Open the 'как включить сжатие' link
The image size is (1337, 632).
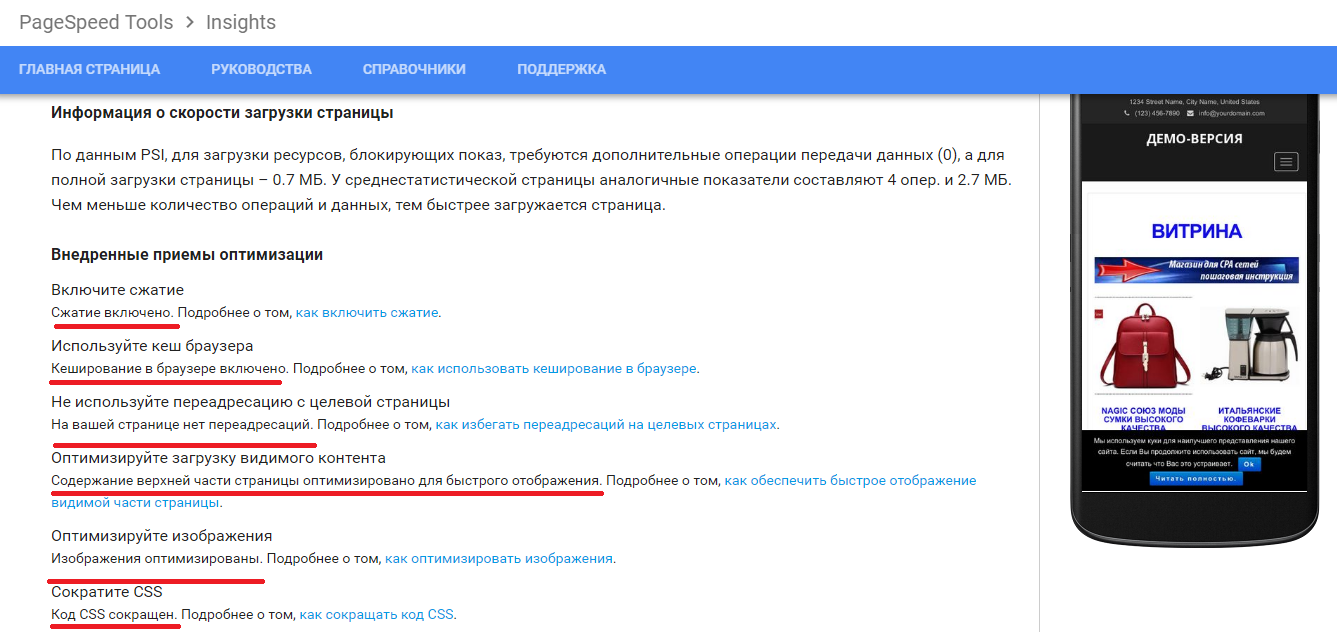coord(367,313)
